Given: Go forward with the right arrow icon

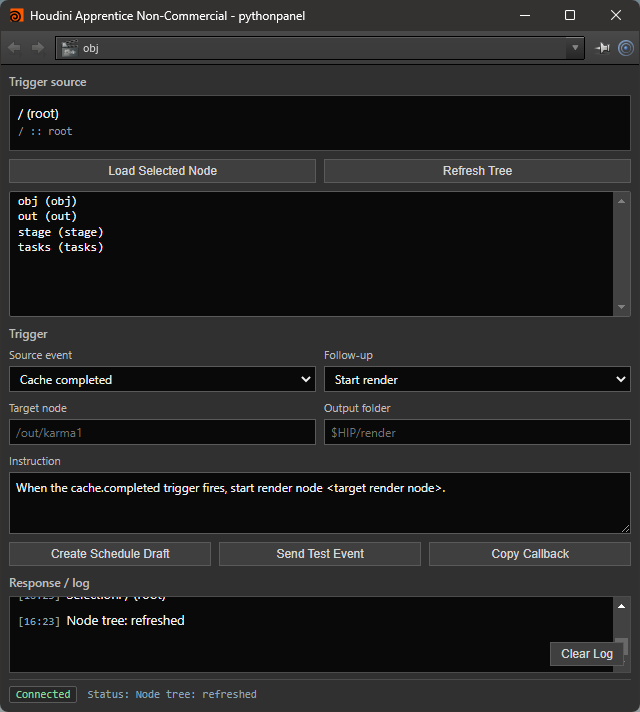Looking at the screenshot, I should pos(38,48).
